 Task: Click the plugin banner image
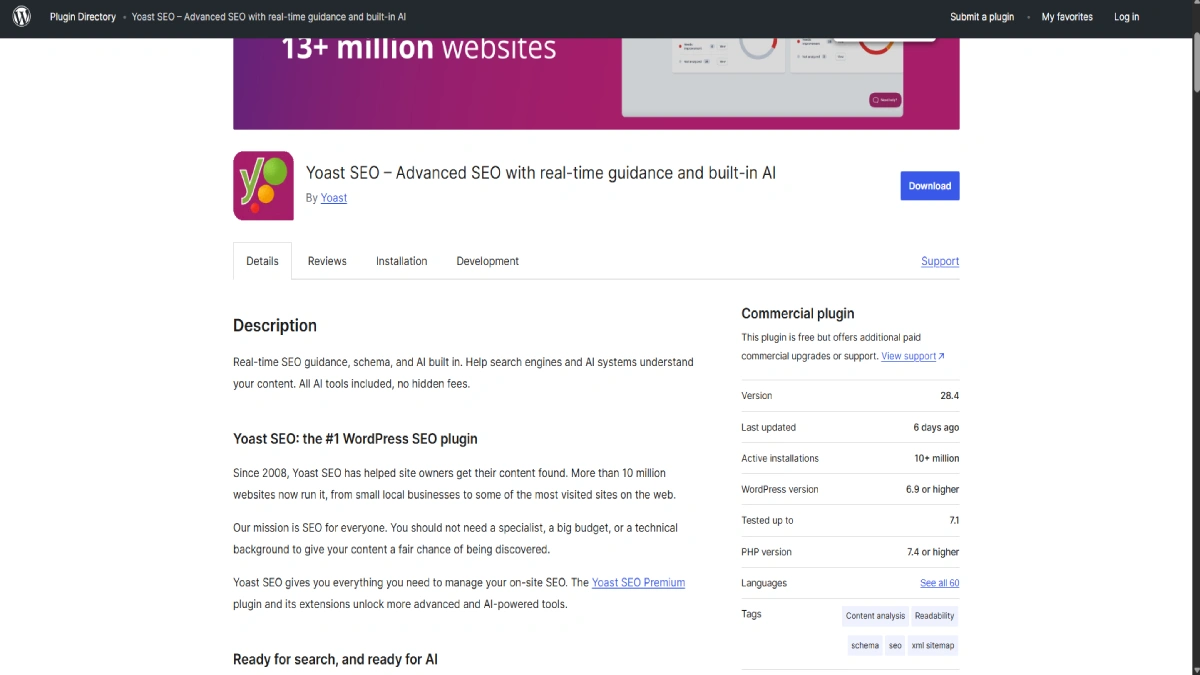(x=596, y=84)
